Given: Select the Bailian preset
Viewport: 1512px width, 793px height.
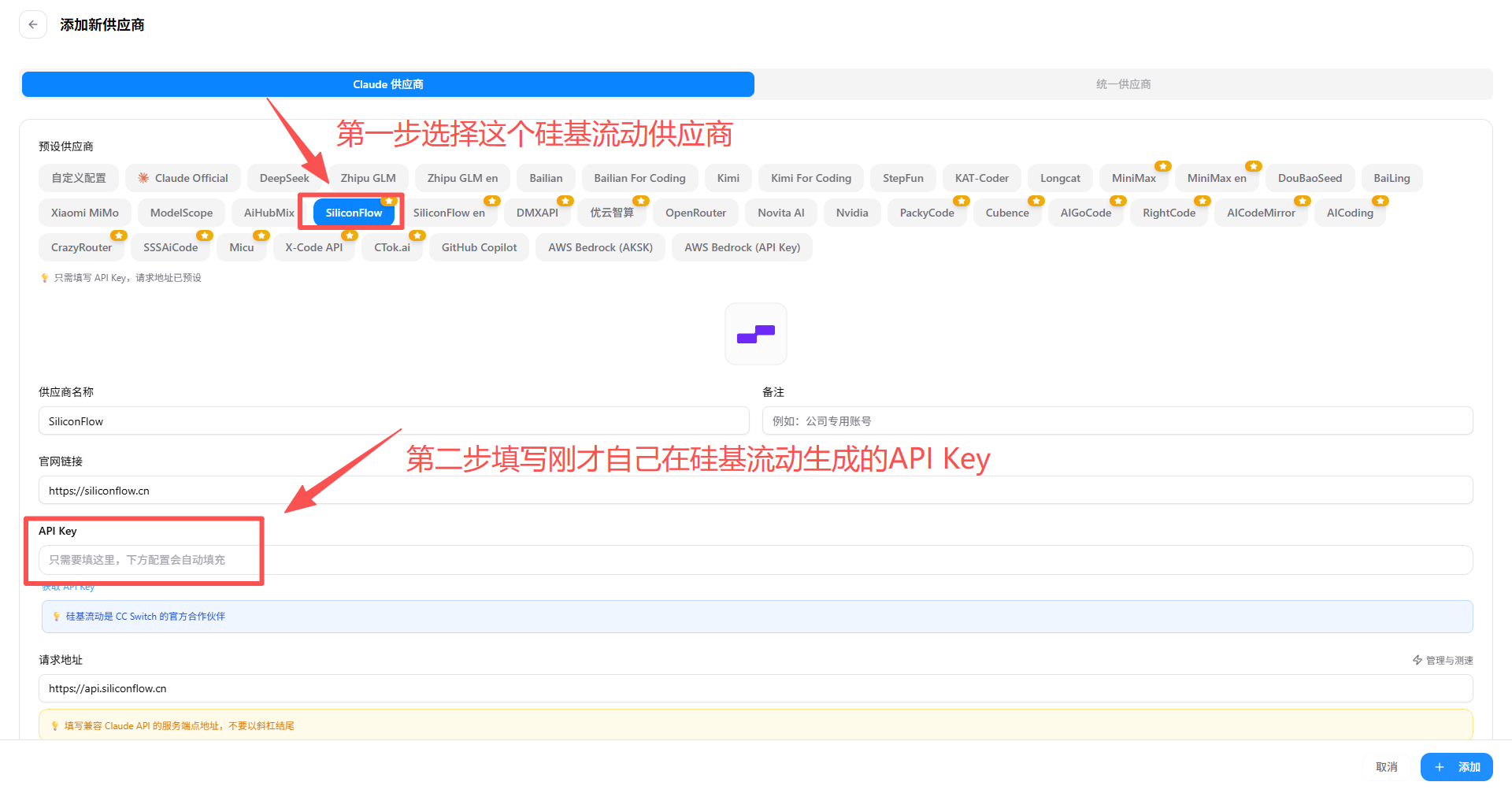Looking at the screenshot, I should click(x=547, y=178).
